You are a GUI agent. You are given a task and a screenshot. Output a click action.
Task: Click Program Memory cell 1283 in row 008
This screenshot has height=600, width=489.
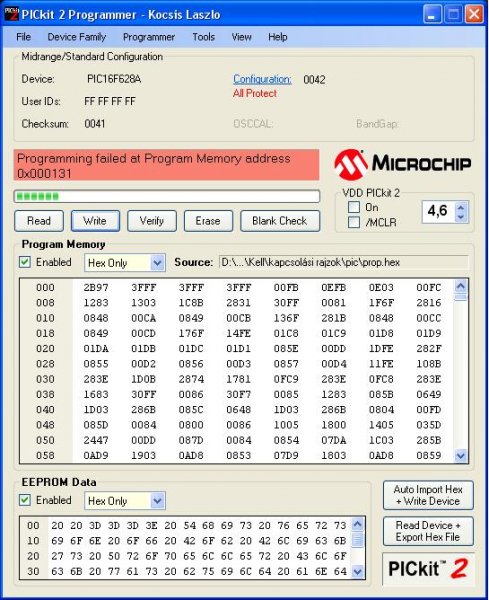click(x=96, y=303)
